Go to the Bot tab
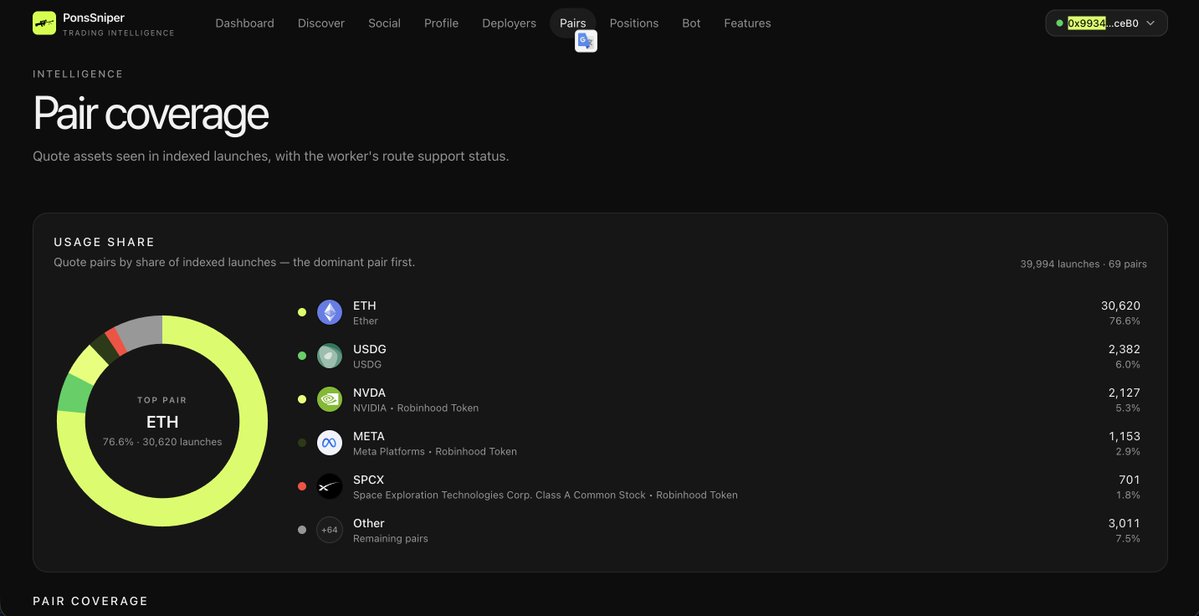Image resolution: width=1199 pixels, height=616 pixels. coord(691,23)
